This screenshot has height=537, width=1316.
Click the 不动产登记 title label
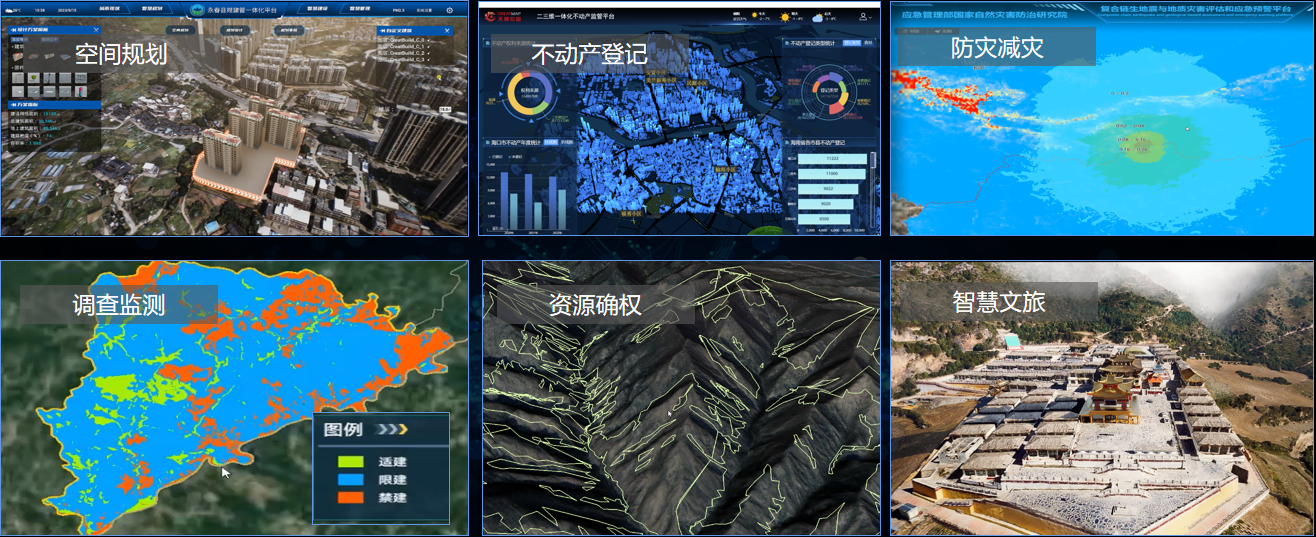tap(590, 53)
